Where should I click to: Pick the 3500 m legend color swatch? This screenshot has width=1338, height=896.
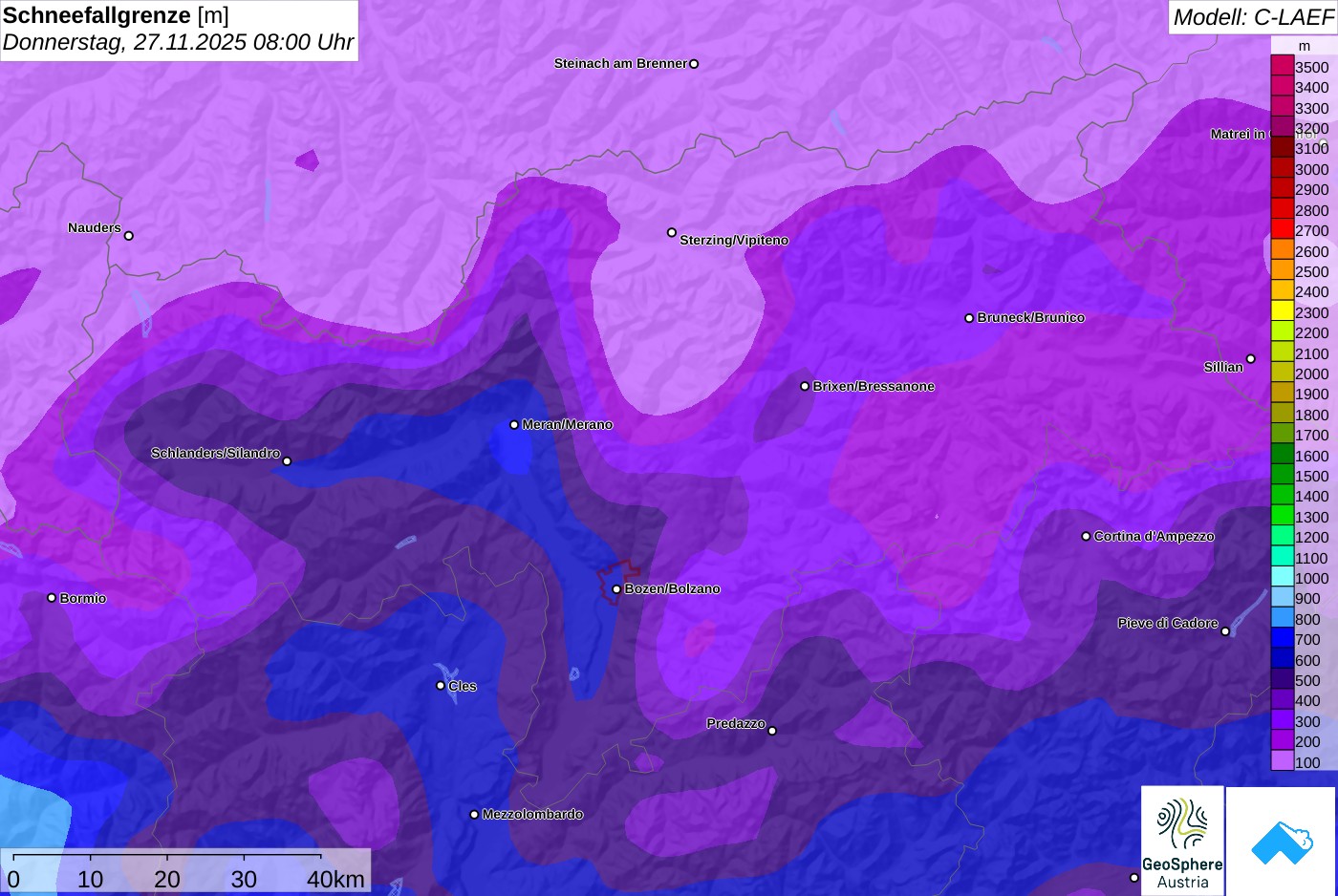(1282, 66)
